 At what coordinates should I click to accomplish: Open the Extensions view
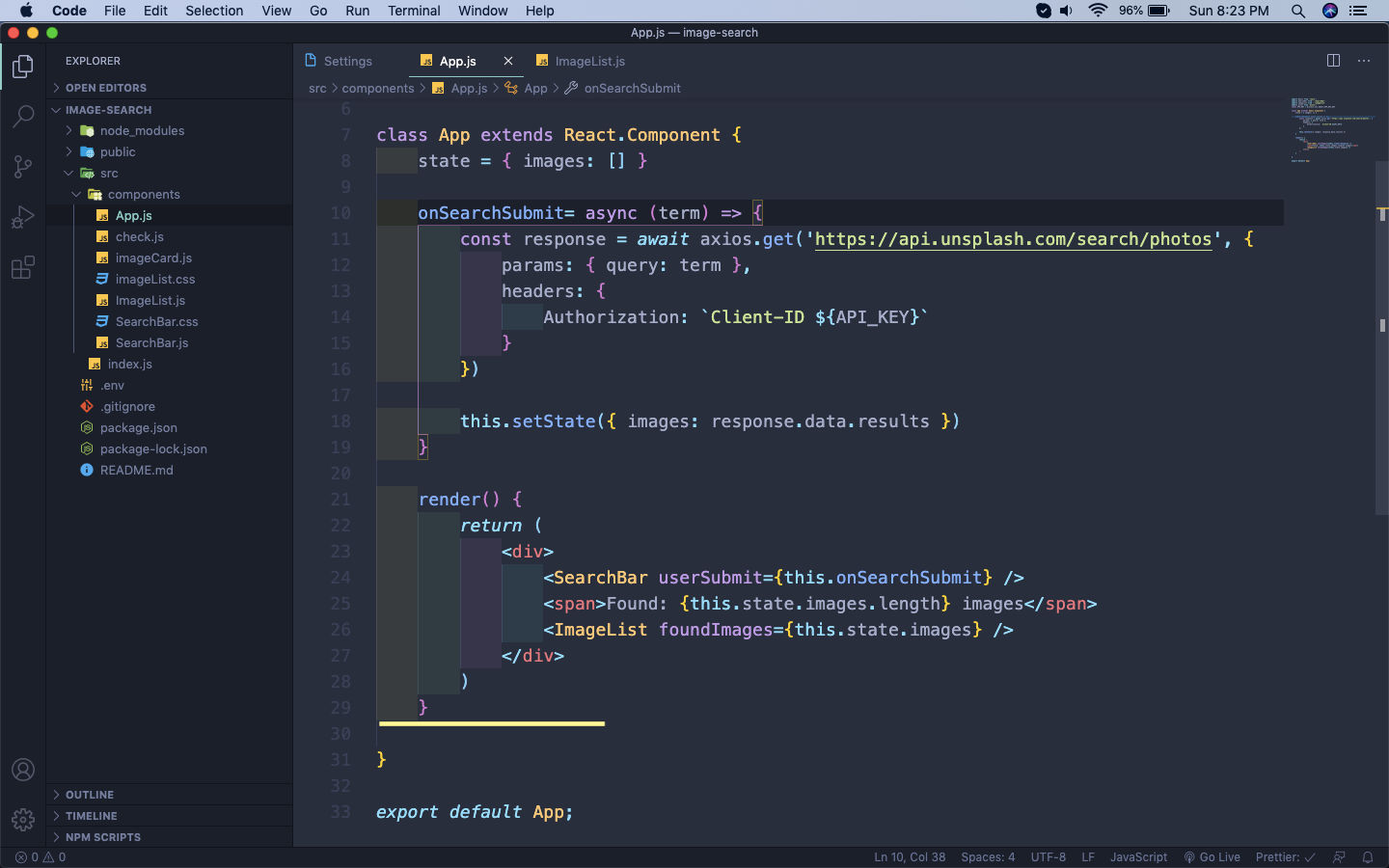[23, 267]
